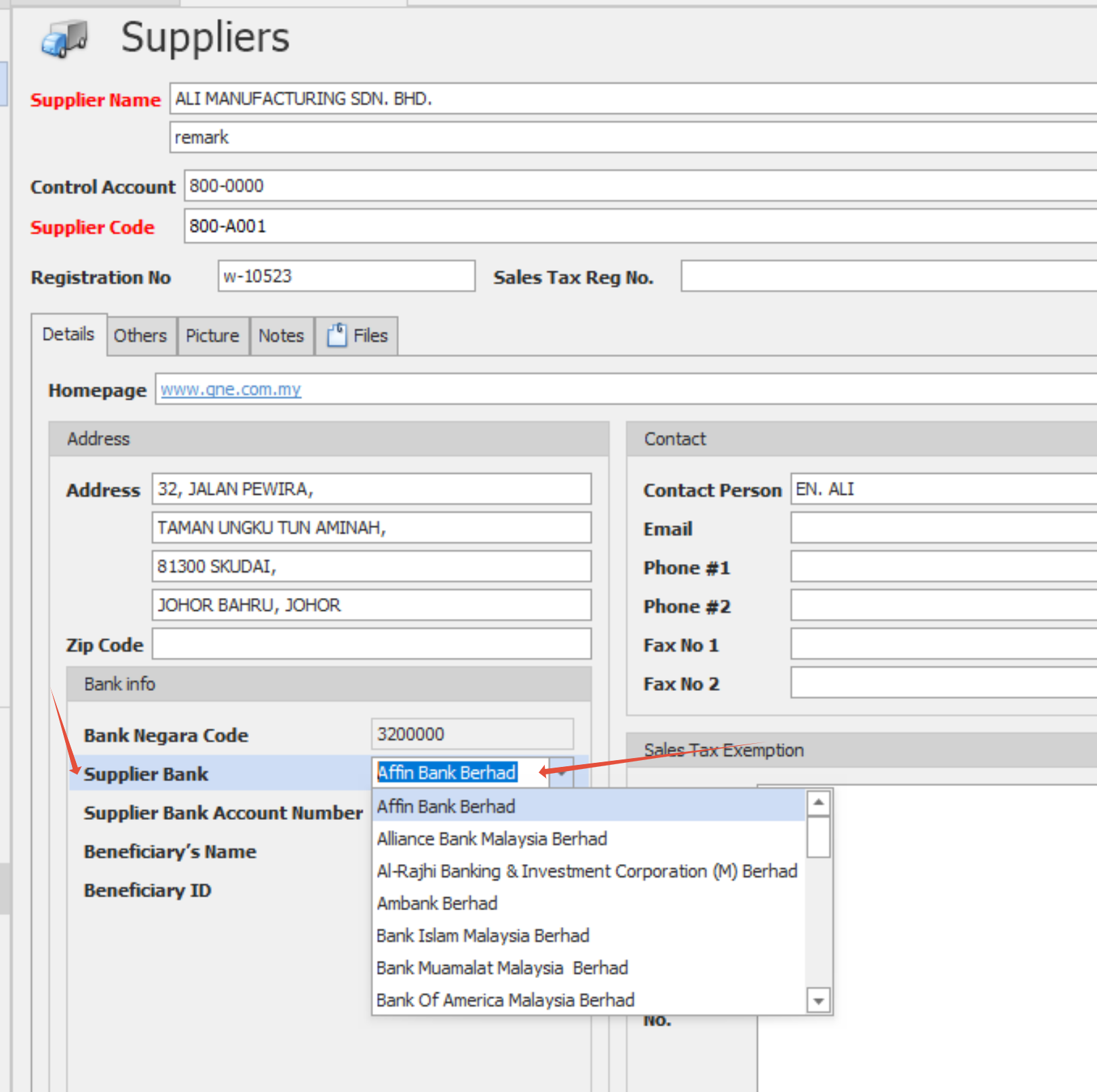
Task: Click address line 32, JALAN PEWIRA
Action: 372,489
